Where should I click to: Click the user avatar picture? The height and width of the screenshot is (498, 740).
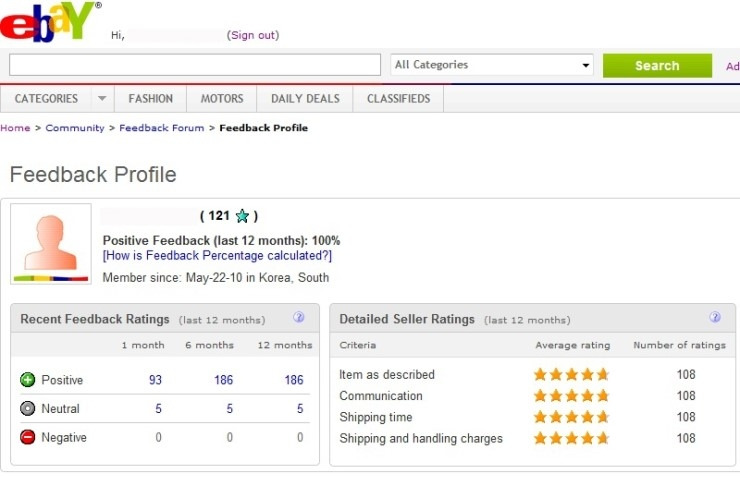51,244
